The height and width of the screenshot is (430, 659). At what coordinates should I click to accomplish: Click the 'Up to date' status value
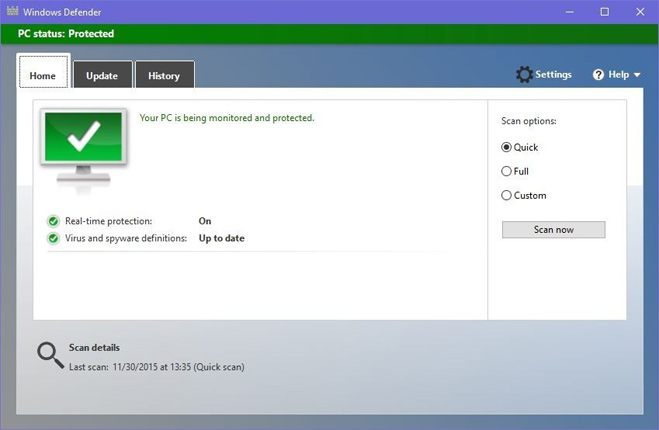tap(221, 238)
